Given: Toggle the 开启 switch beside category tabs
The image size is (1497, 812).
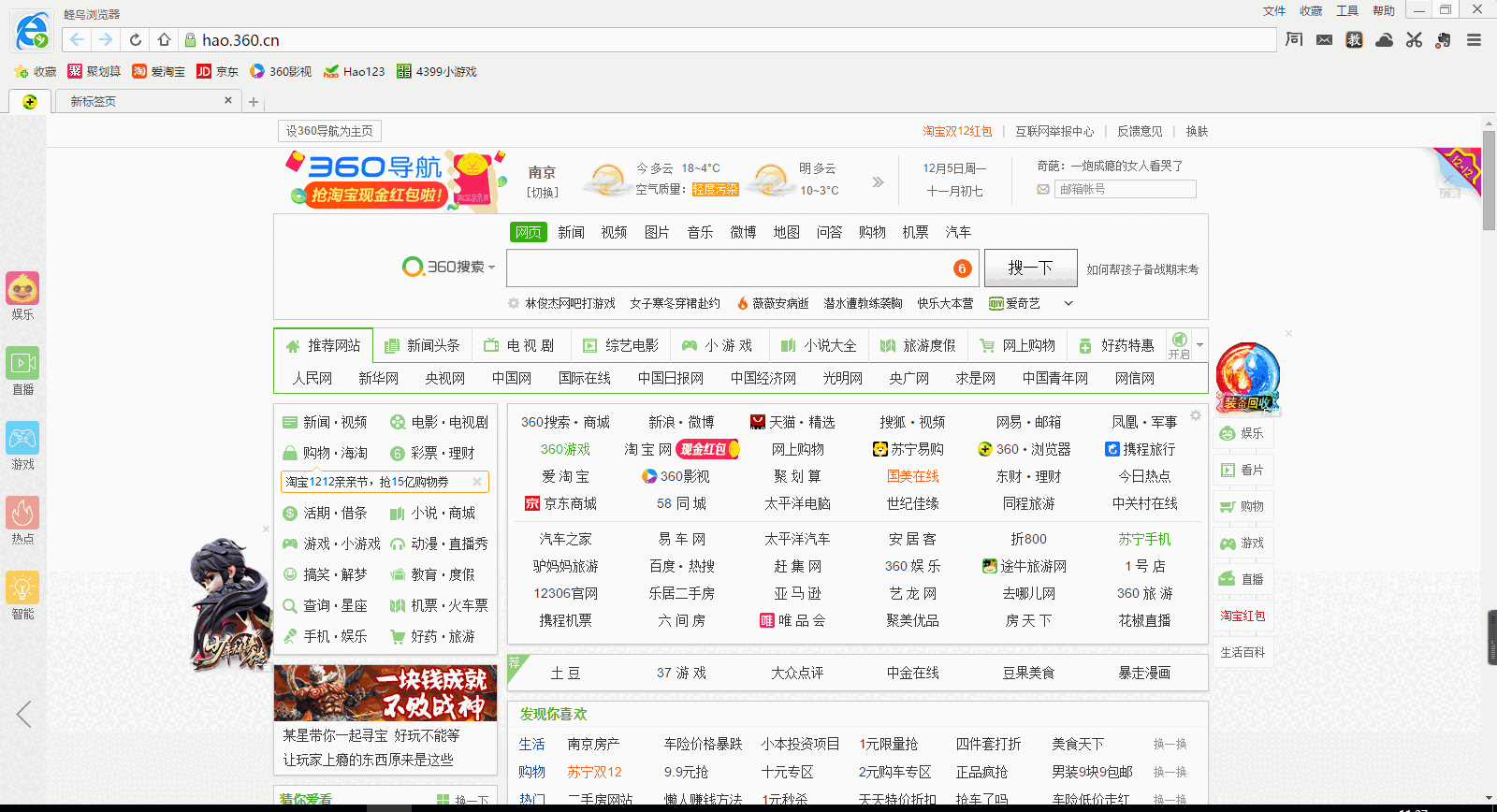Looking at the screenshot, I should point(1179,344).
